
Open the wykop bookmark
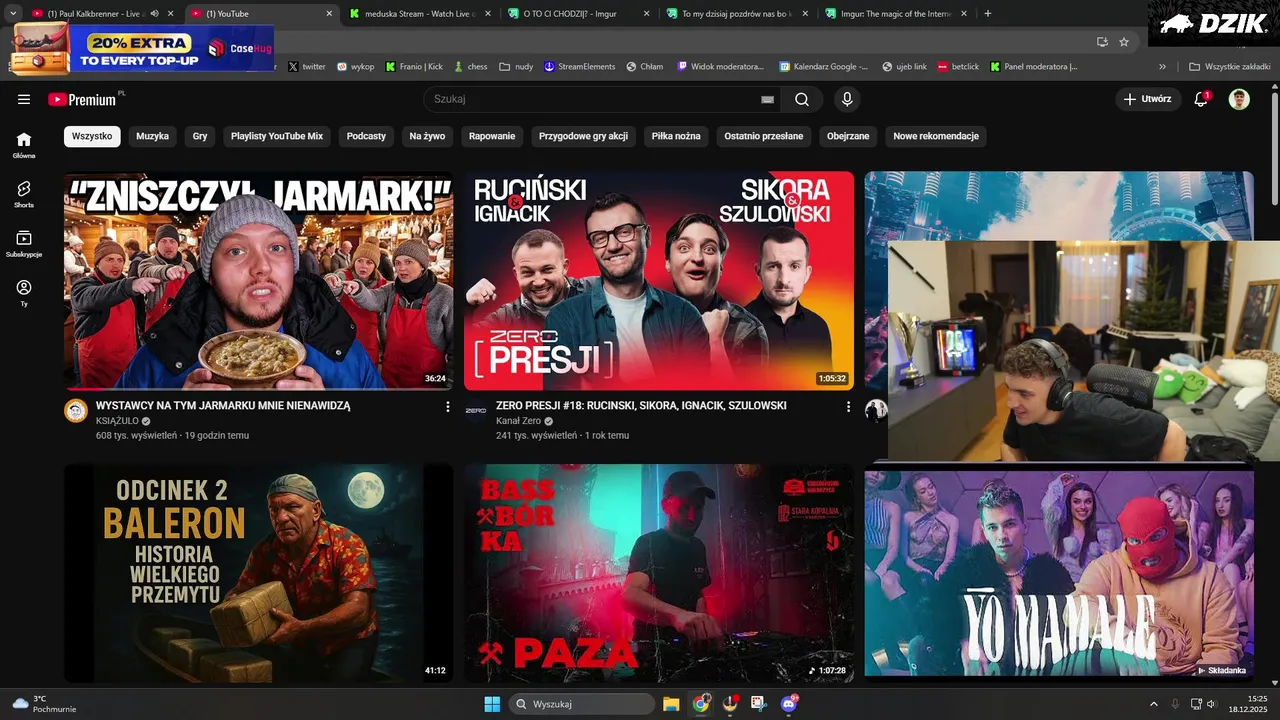click(355, 67)
